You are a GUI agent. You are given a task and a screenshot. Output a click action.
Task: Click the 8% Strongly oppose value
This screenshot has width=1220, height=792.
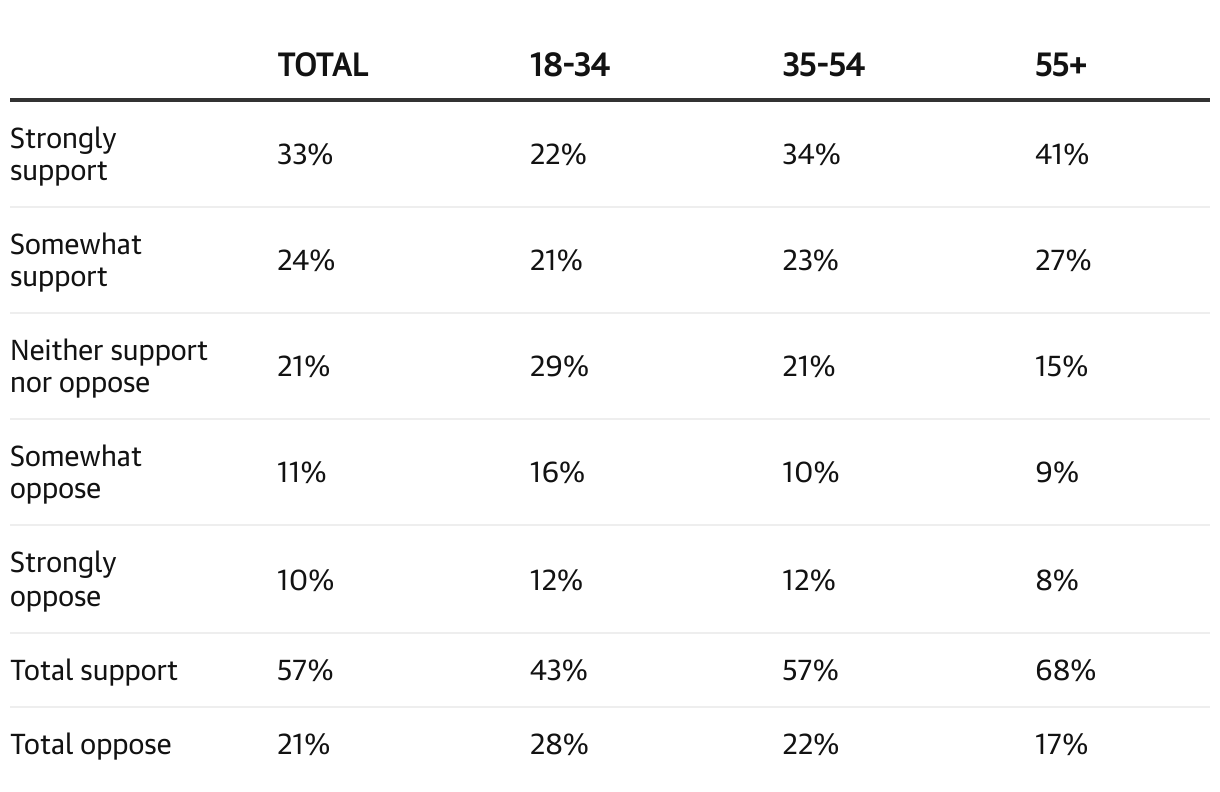1057,579
